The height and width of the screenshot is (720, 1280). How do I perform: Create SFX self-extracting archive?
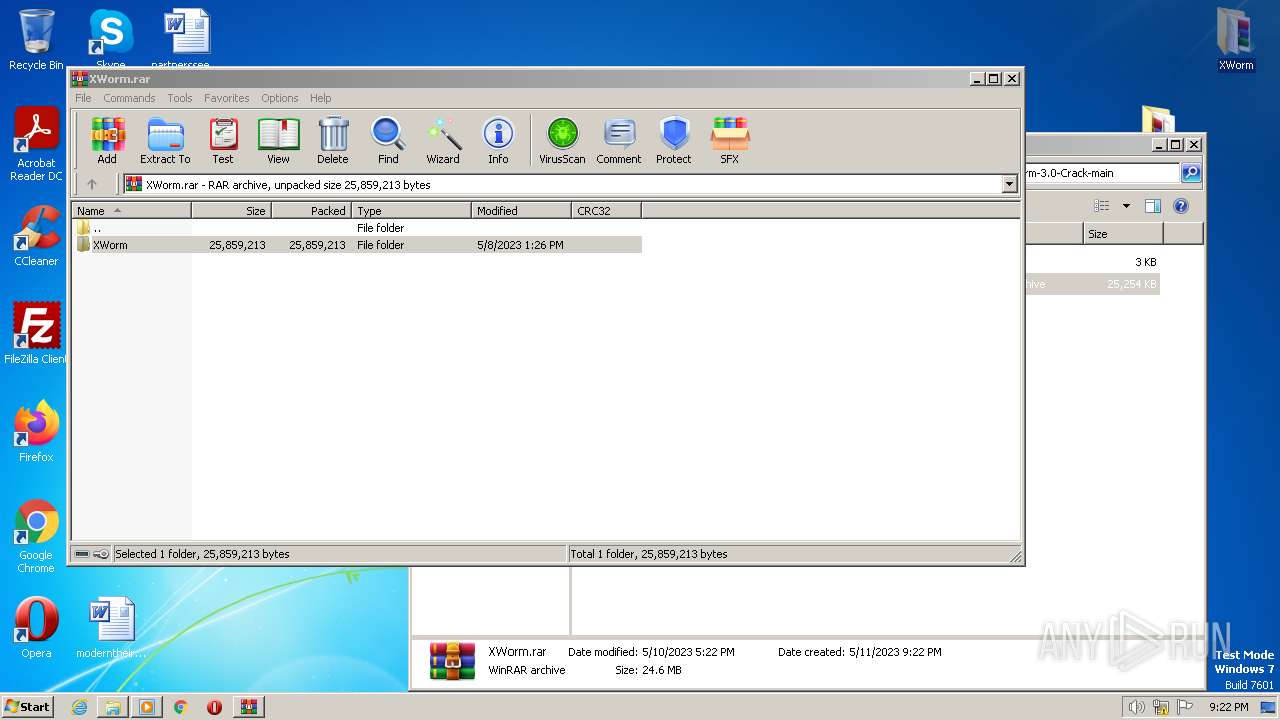[730, 140]
